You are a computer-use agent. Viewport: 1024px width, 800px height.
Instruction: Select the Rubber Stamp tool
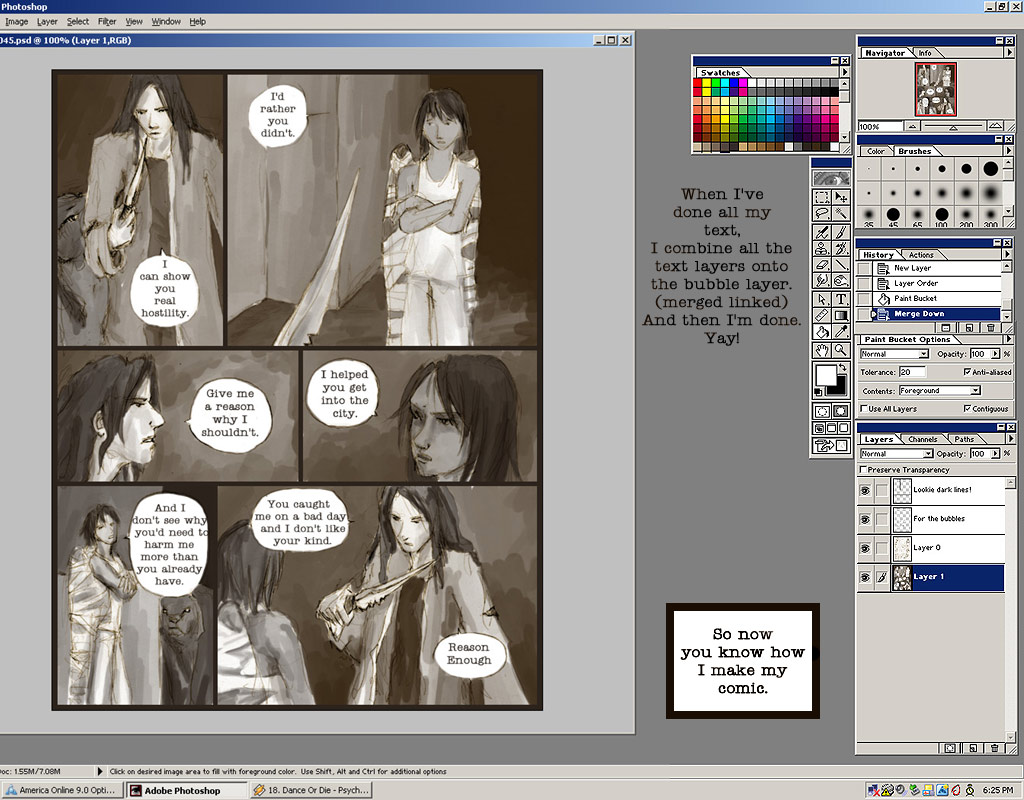tap(822, 248)
